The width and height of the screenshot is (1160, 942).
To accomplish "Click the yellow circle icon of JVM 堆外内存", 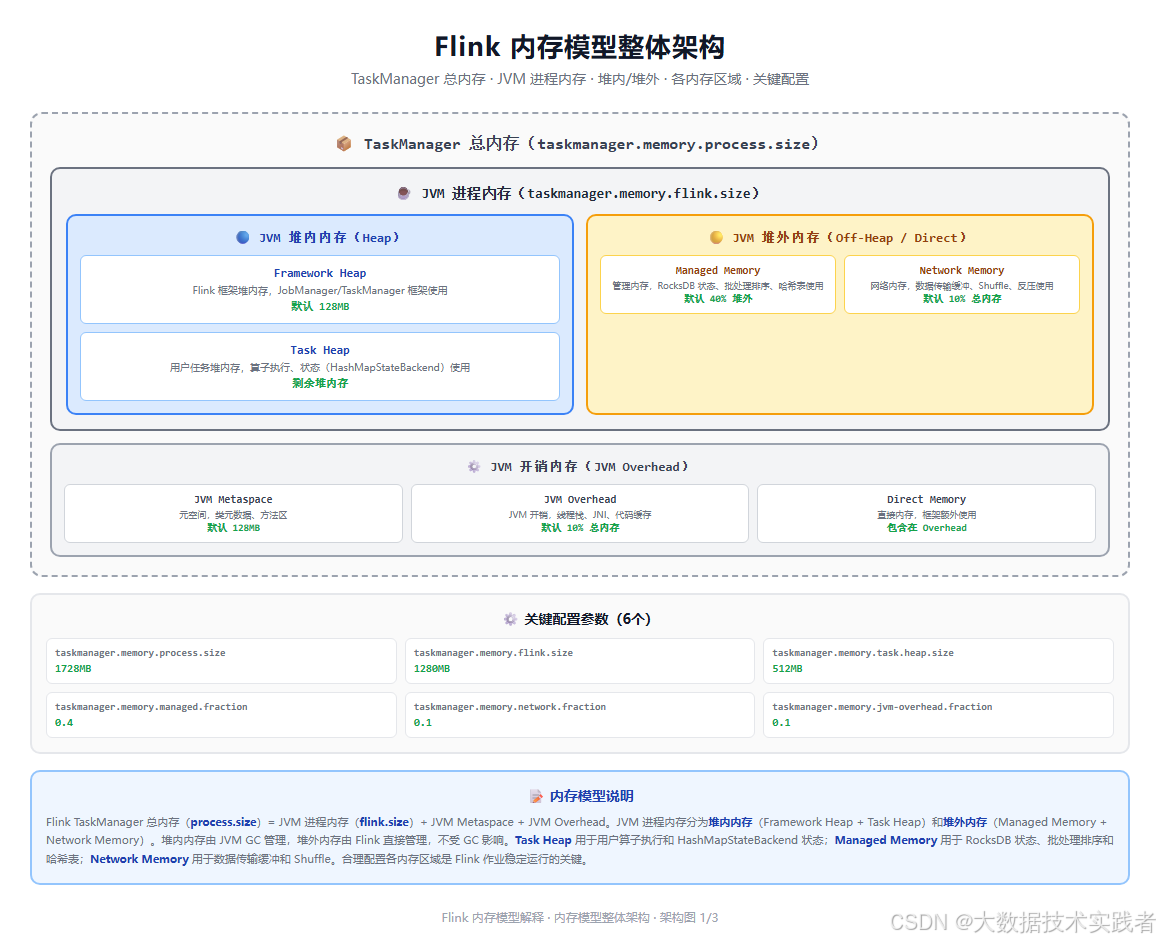I will point(716,238).
